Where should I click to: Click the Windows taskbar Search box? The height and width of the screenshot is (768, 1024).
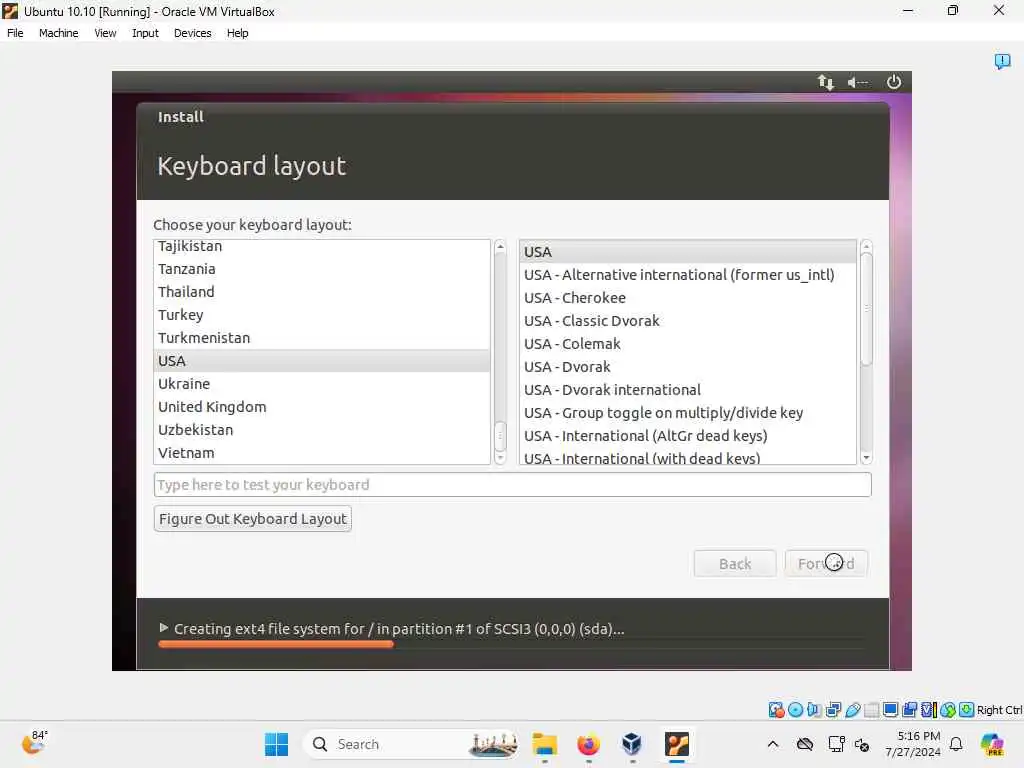[x=411, y=744]
